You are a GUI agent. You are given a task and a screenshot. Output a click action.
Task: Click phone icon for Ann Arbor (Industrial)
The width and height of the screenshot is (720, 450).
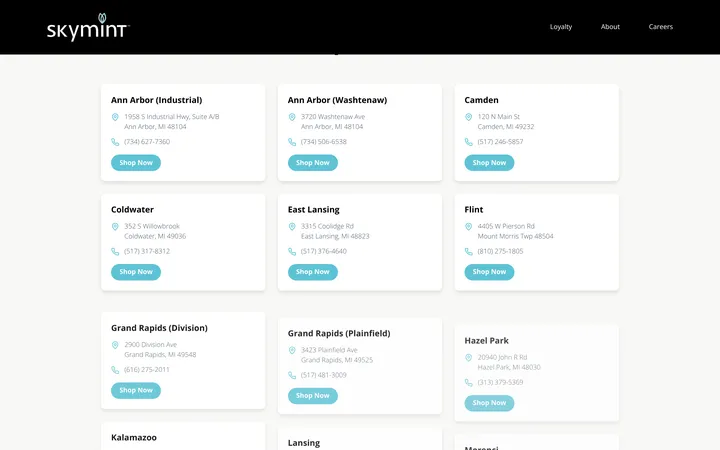point(115,142)
